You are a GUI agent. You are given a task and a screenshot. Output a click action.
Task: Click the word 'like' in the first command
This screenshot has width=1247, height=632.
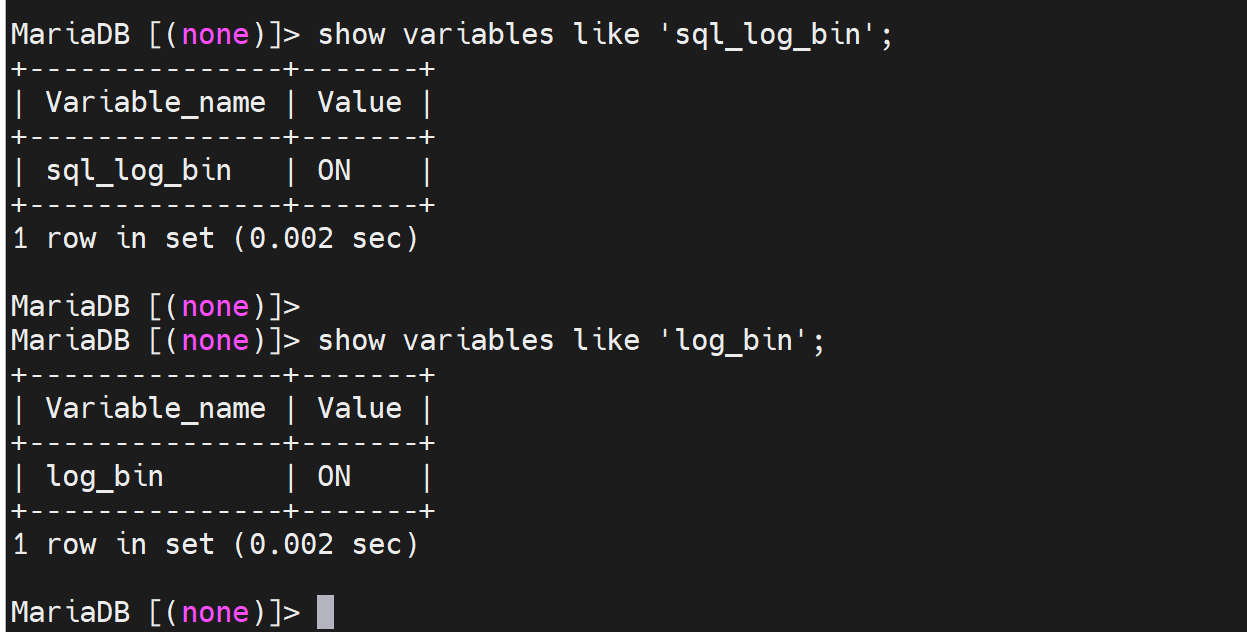point(606,35)
